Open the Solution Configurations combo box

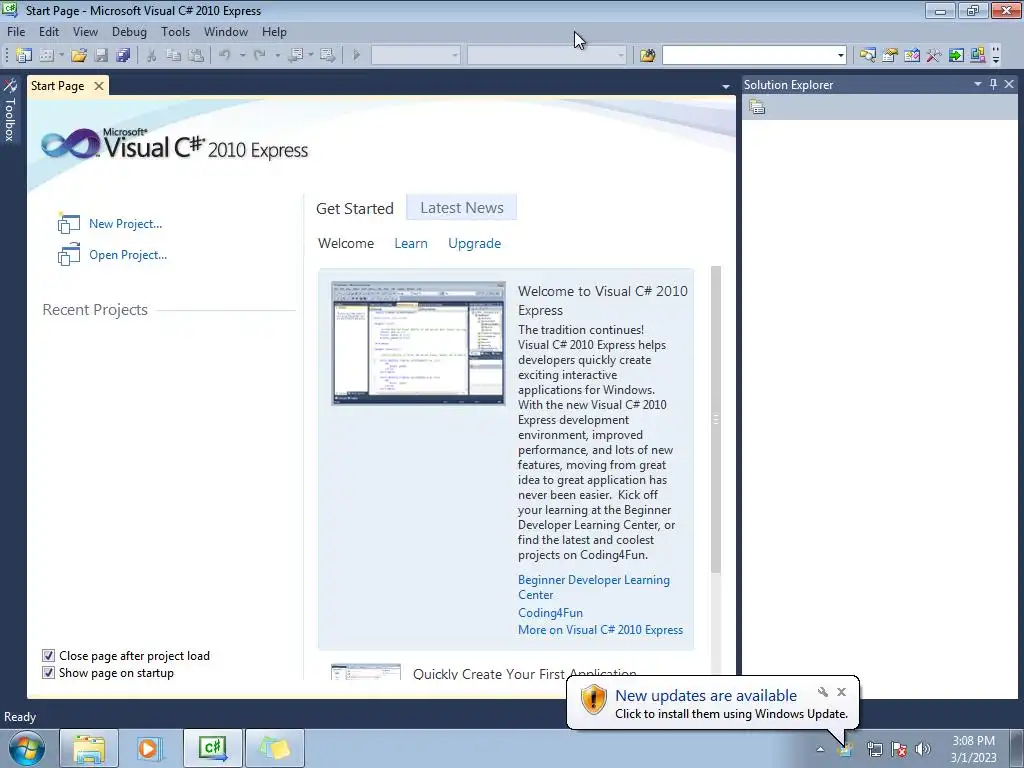coord(416,56)
